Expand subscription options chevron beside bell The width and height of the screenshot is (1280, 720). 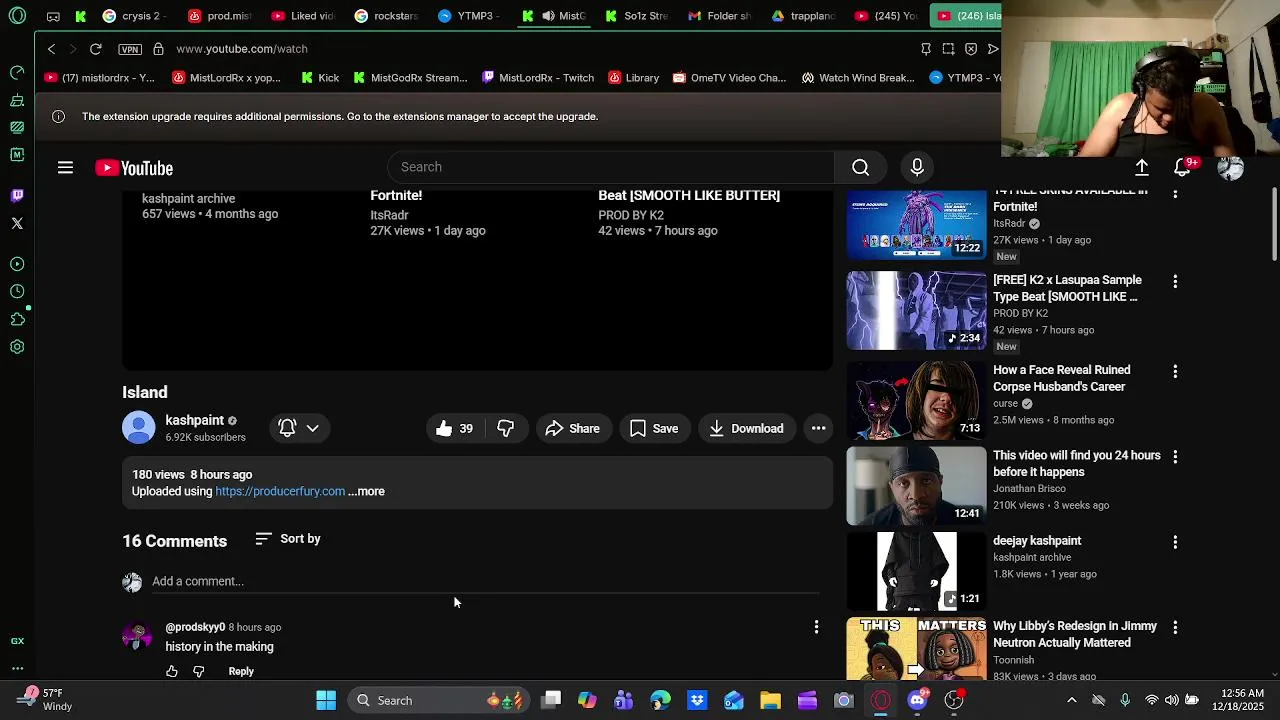[312, 428]
